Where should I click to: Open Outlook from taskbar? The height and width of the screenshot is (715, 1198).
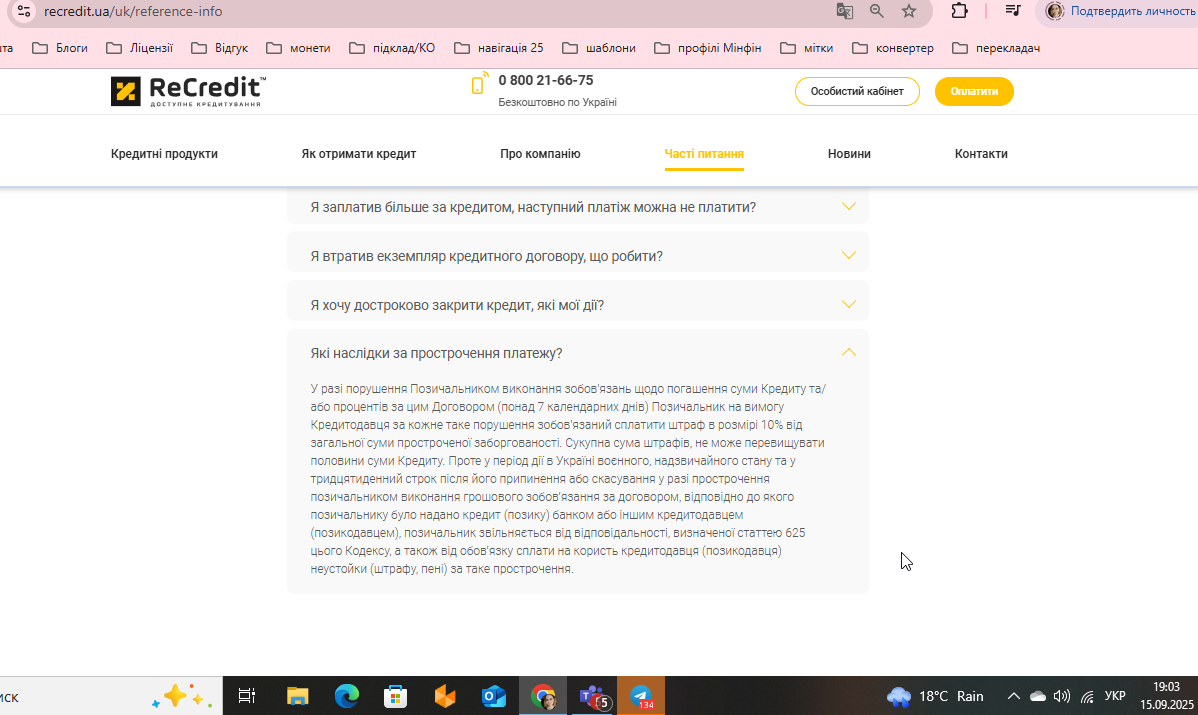click(x=494, y=696)
